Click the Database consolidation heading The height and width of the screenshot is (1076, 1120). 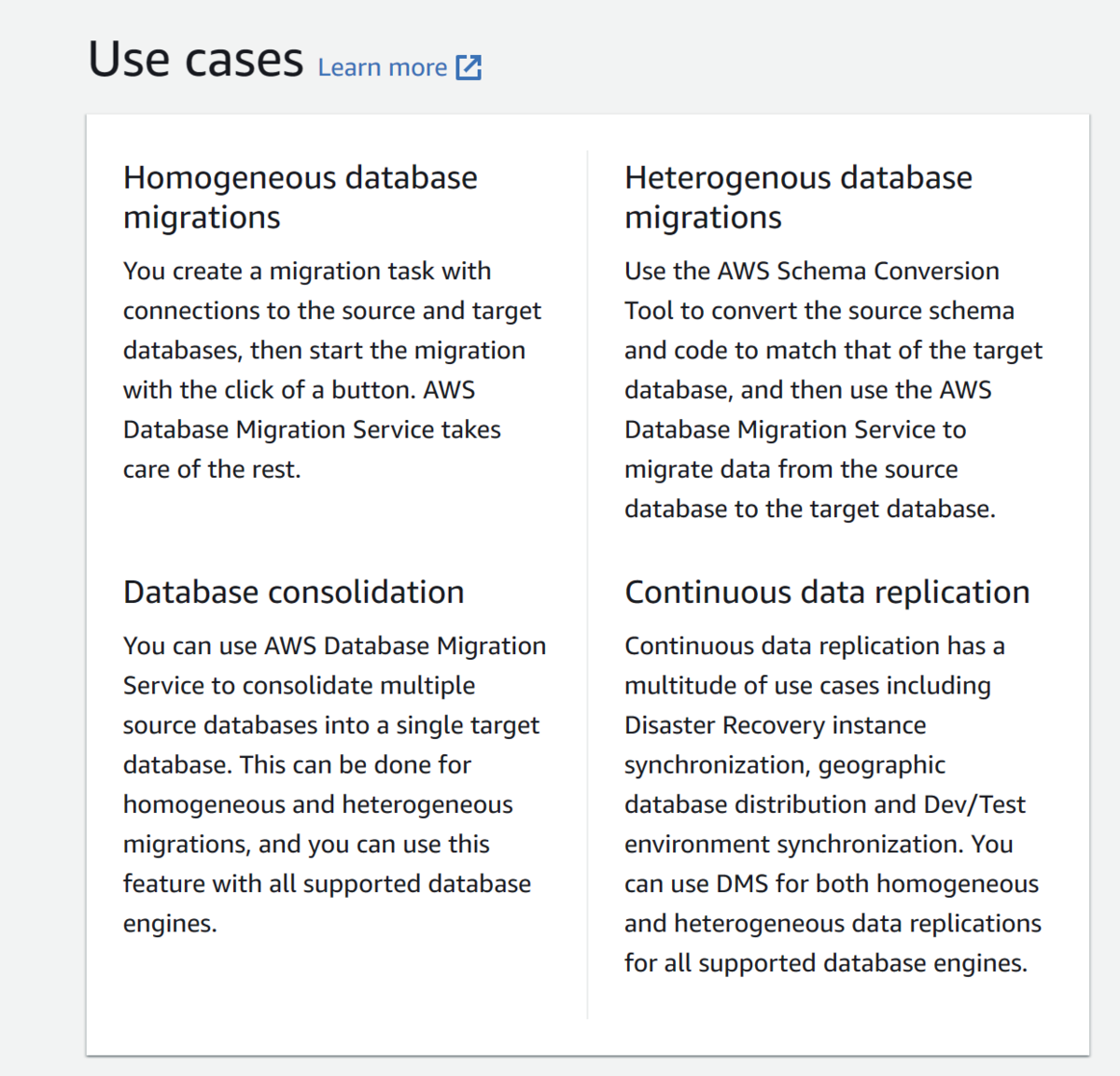click(x=294, y=592)
